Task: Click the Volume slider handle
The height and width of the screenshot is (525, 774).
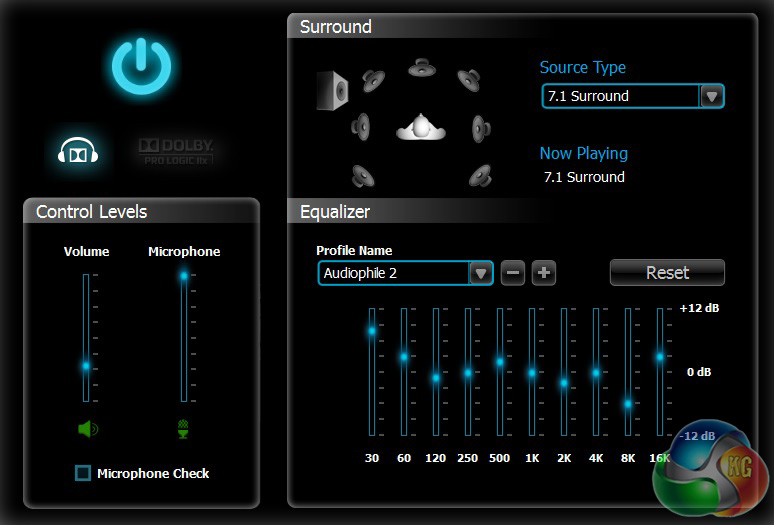Action: [x=86, y=366]
